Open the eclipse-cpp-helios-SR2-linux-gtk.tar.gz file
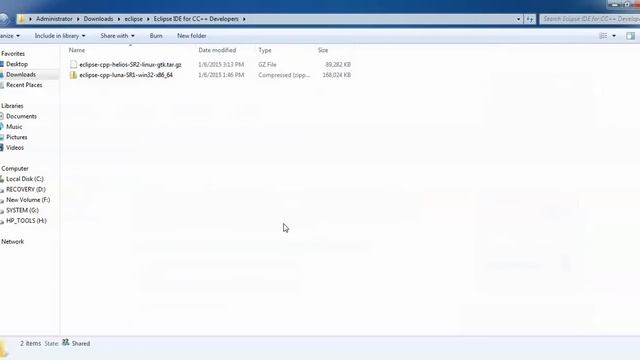The image size is (640, 360). click(x=130, y=64)
